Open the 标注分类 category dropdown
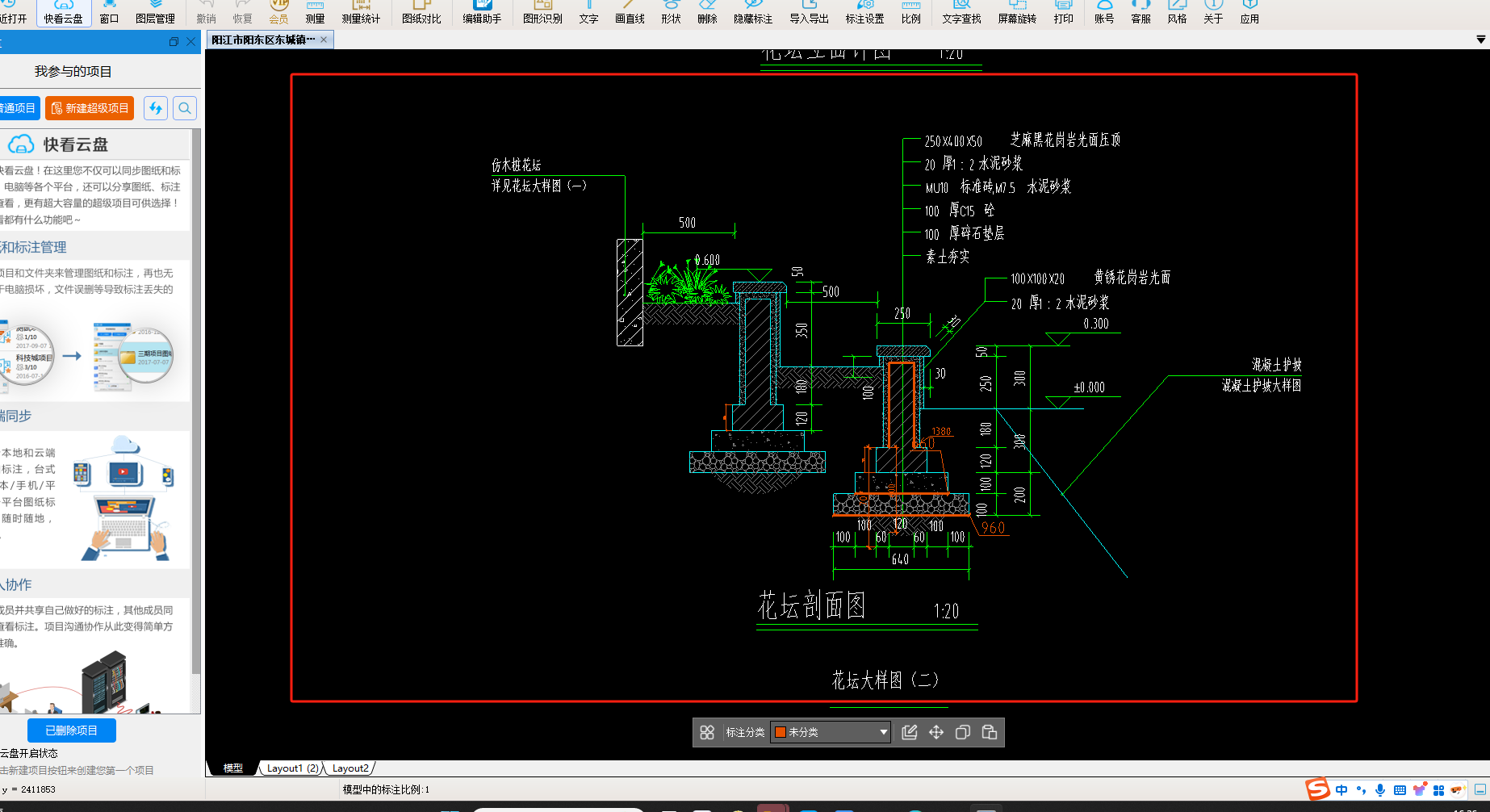Image resolution: width=1490 pixels, height=812 pixels. click(831, 732)
